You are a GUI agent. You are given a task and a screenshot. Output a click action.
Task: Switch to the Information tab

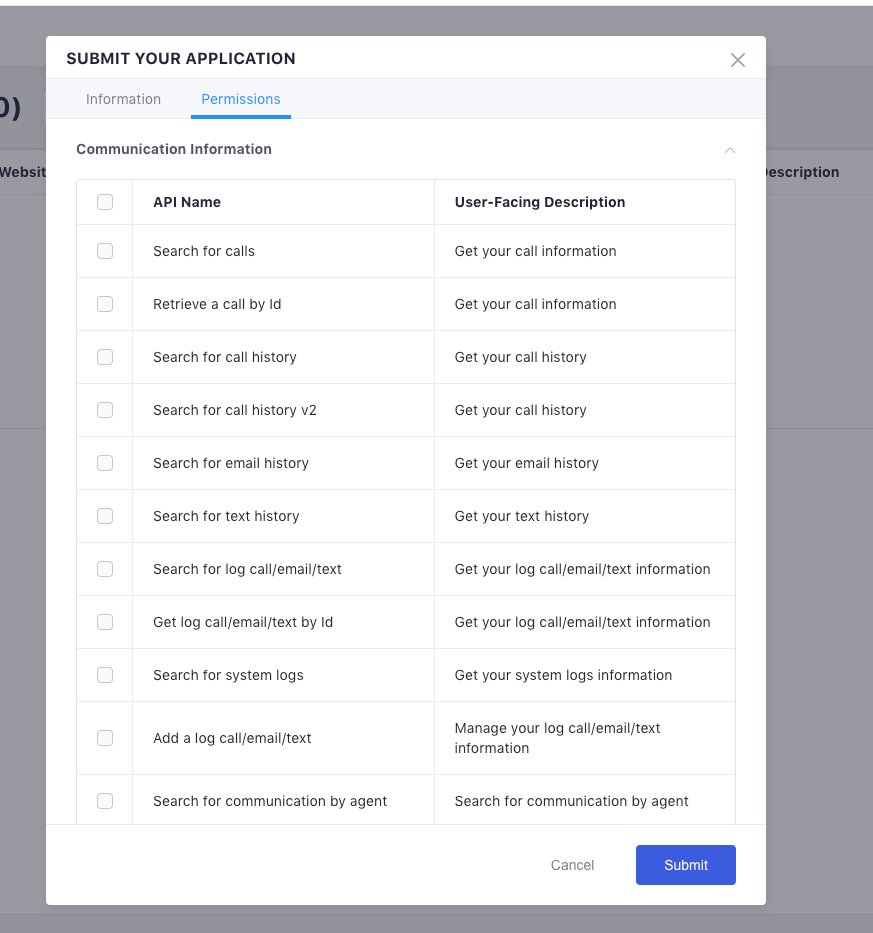point(123,99)
